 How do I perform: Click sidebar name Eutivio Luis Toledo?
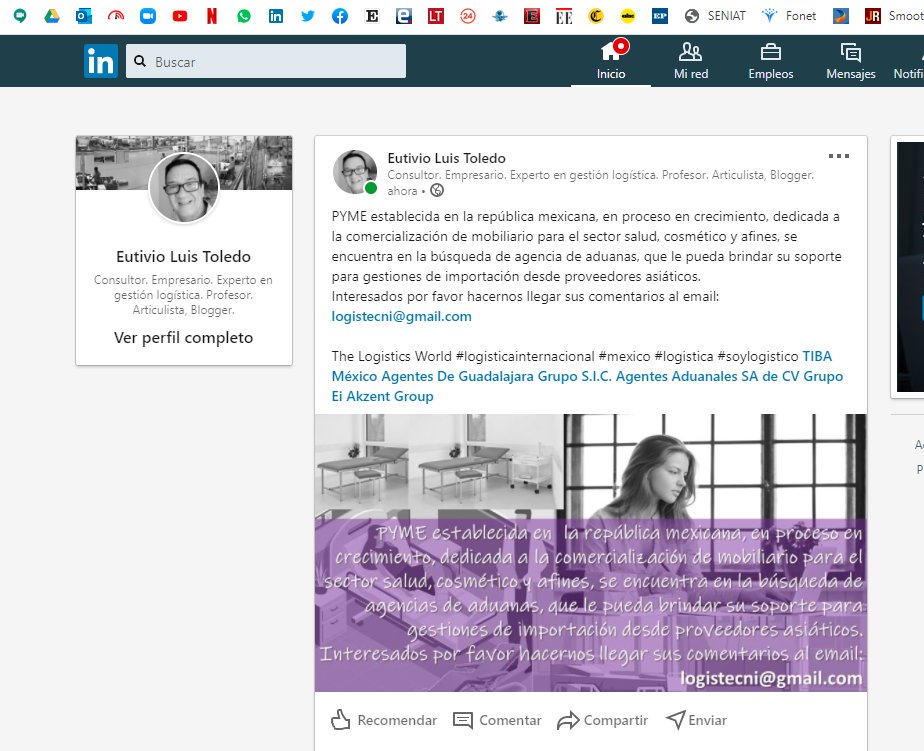[x=183, y=256]
